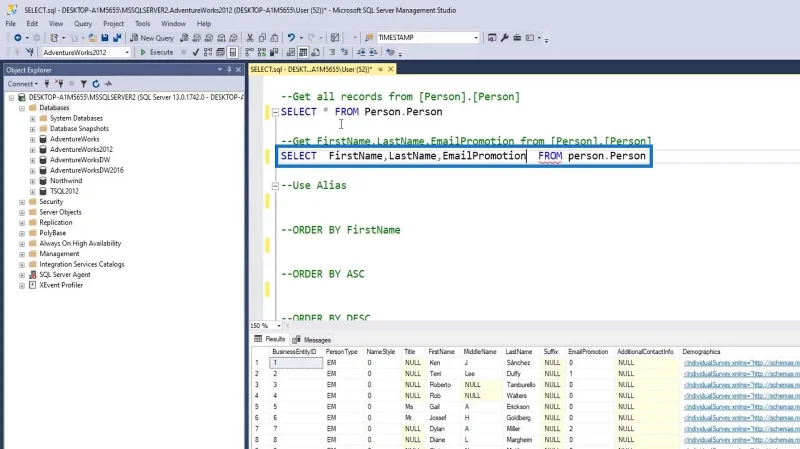
Task: Click the Parse checkmark icon
Action: 195,52
